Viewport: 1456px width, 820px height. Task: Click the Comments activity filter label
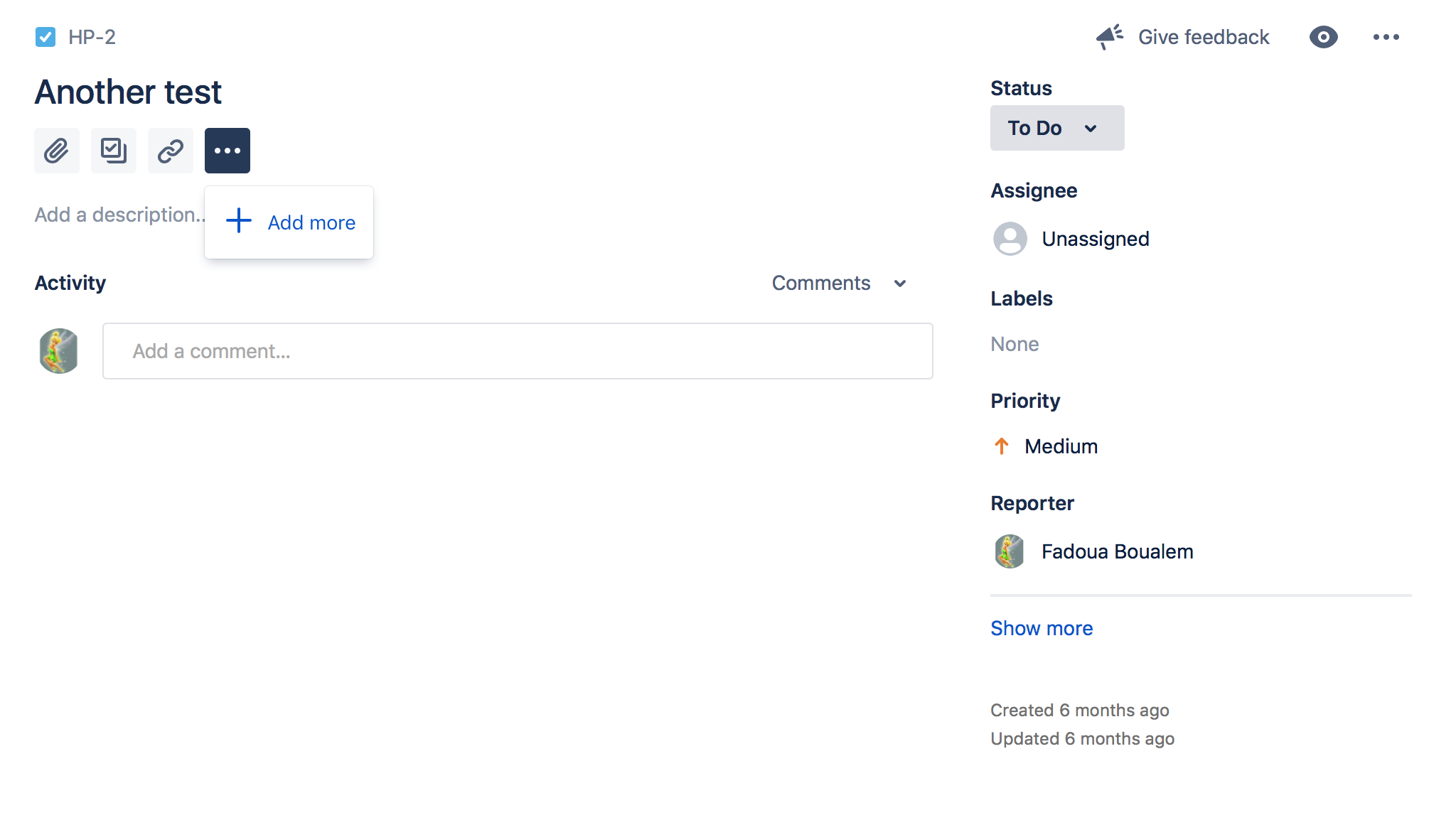821,283
